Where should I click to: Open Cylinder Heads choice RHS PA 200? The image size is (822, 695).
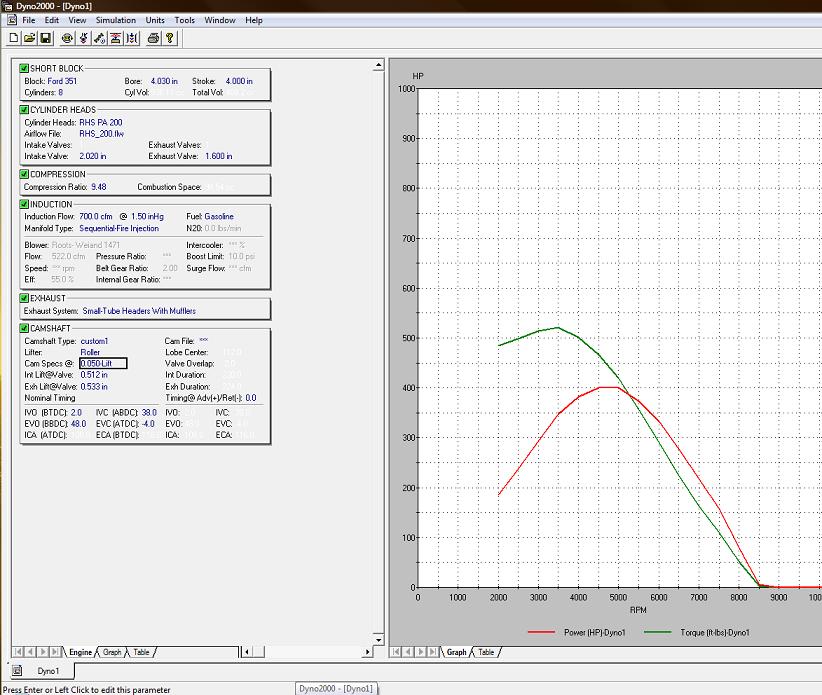(101, 123)
